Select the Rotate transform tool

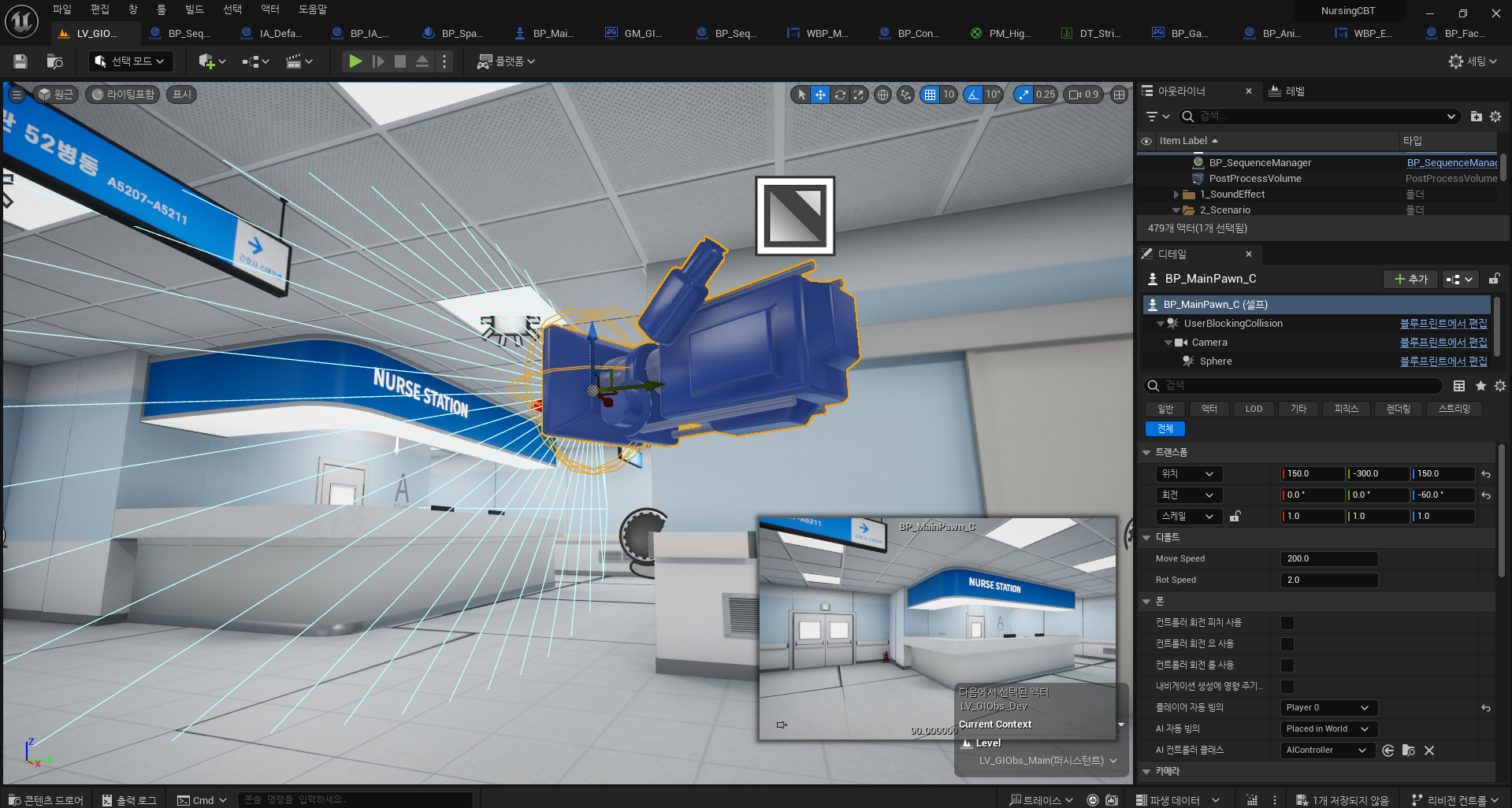pos(840,95)
